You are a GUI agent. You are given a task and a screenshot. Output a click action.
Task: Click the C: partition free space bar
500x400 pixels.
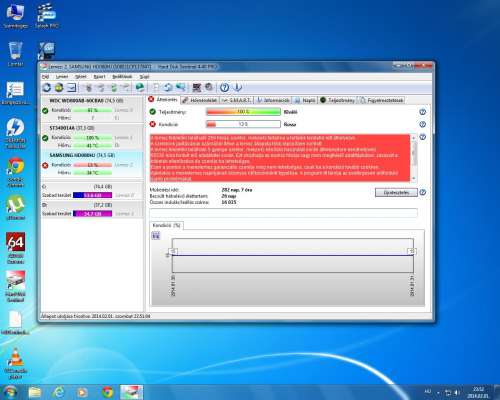pos(93,195)
